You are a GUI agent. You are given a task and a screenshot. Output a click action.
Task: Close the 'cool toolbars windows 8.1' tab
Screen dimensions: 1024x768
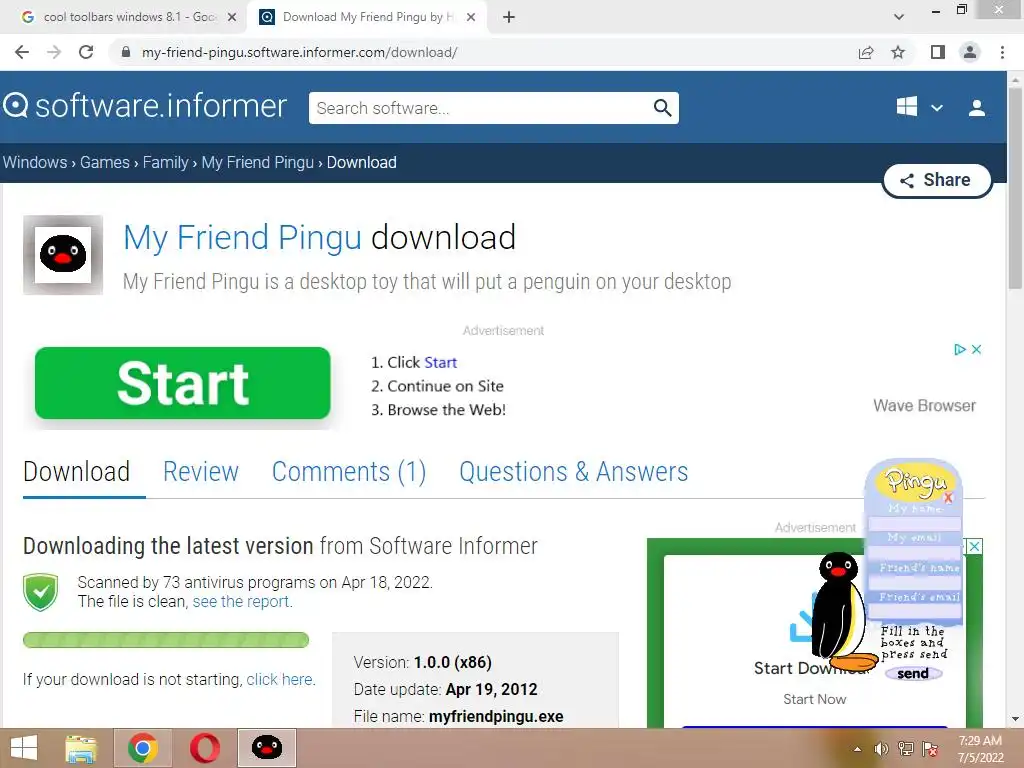point(231,17)
